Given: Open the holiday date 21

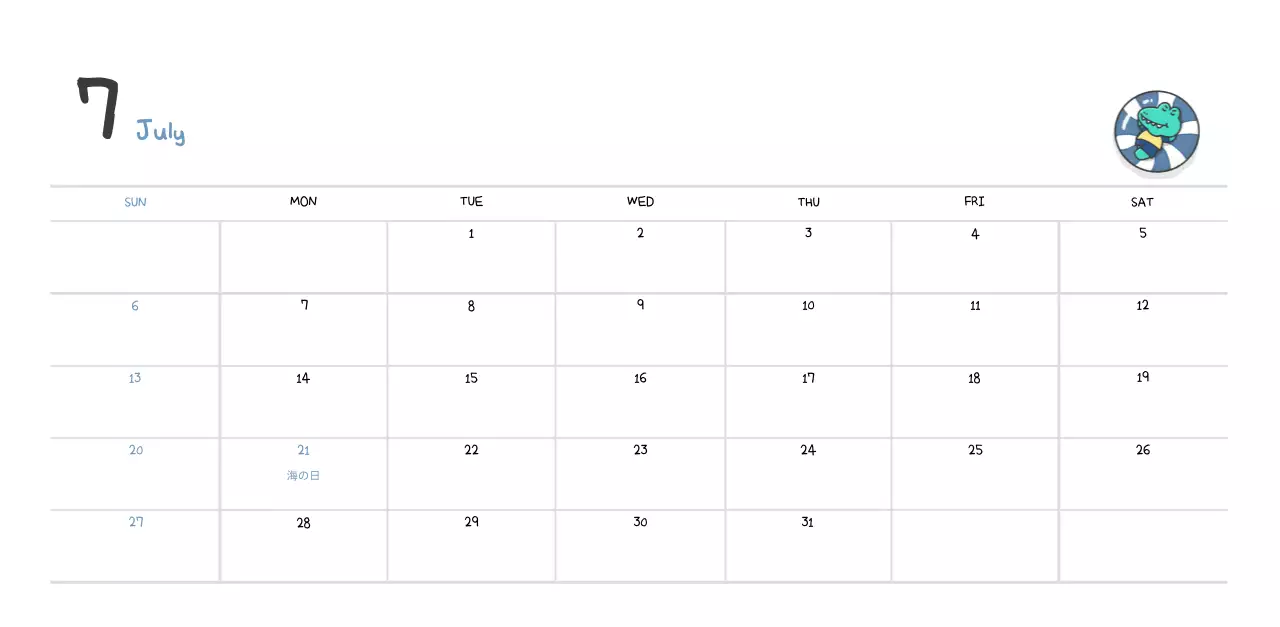Looking at the screenshot, I should (x=303, y=450).
